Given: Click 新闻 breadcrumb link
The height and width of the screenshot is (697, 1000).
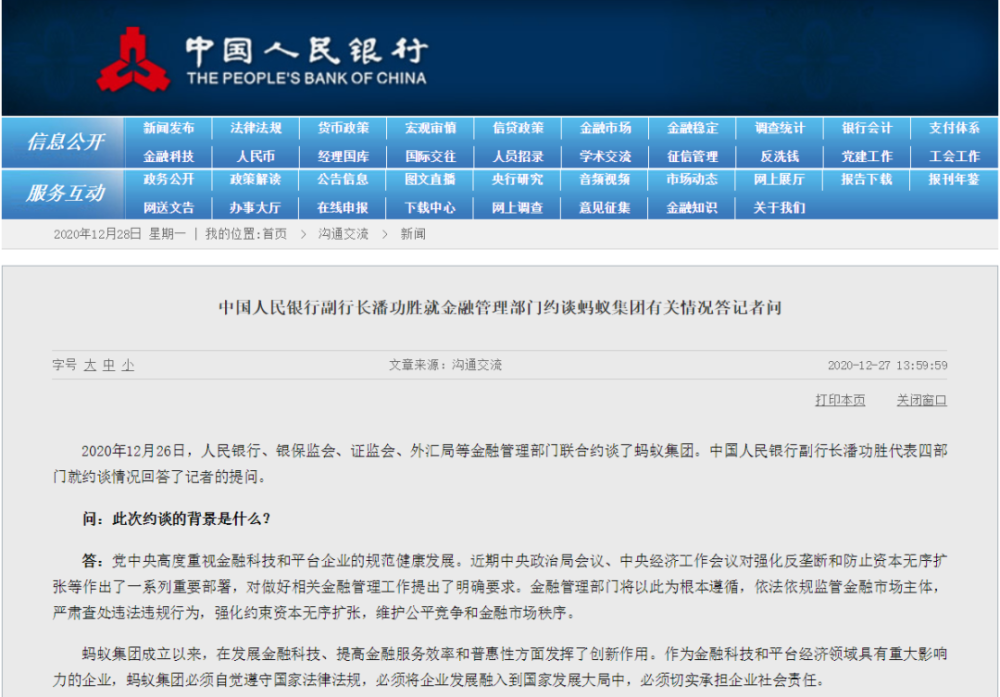Looking at the screenshot, I should pos(413,234).
